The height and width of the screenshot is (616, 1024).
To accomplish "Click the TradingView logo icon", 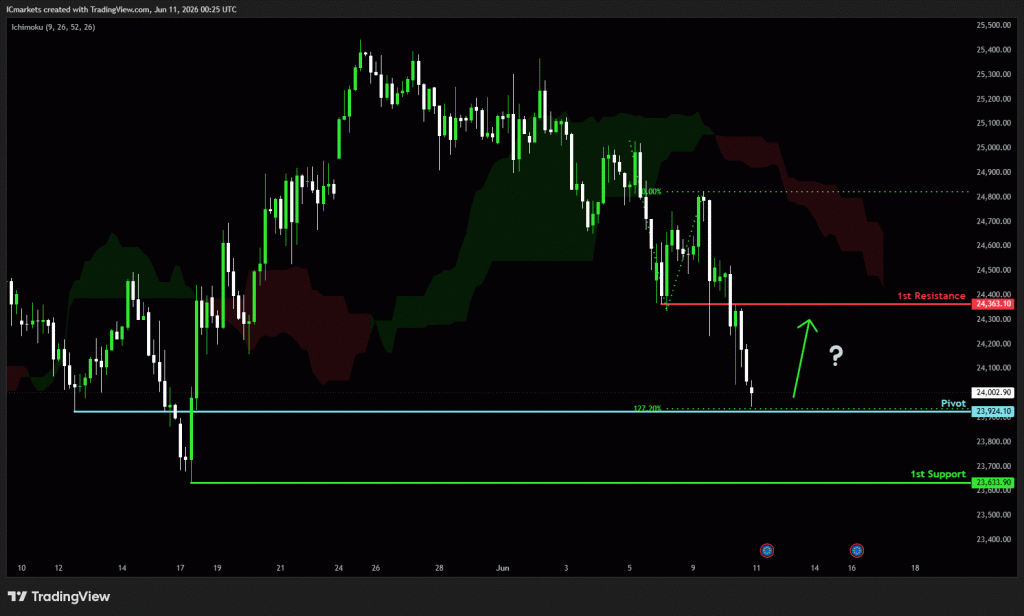I will click(18, 596).
